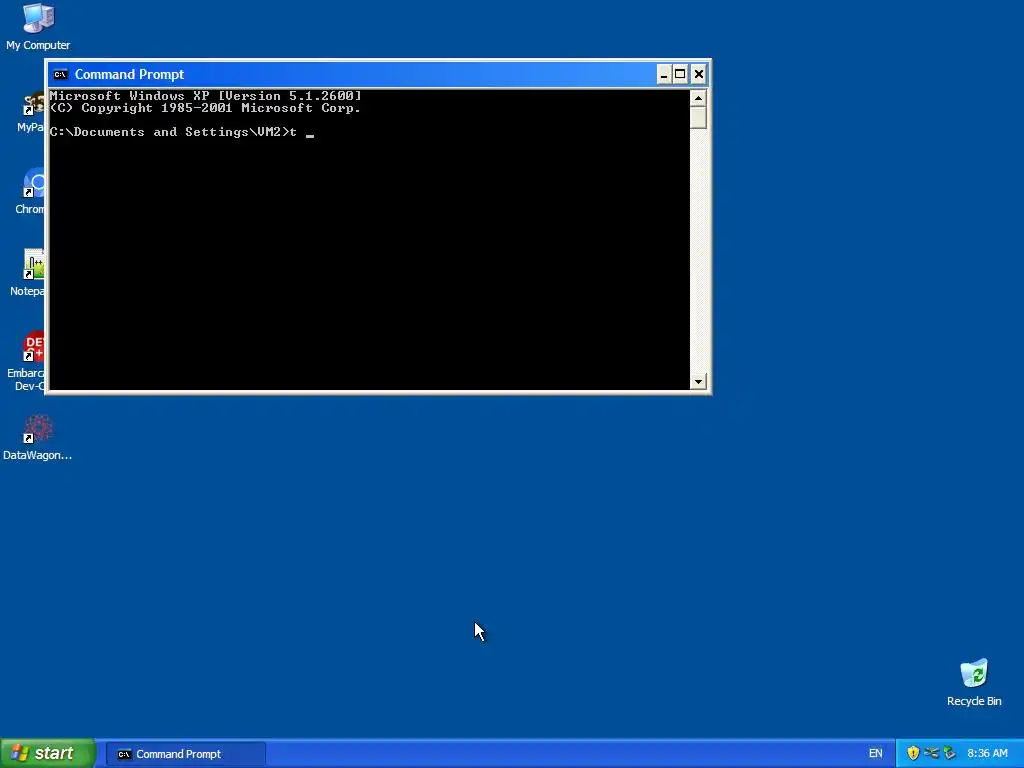Viewport: 1024px width, 768px height.
Task: Select the Recycle Bin icon
Action: click(x=974, y=683)
